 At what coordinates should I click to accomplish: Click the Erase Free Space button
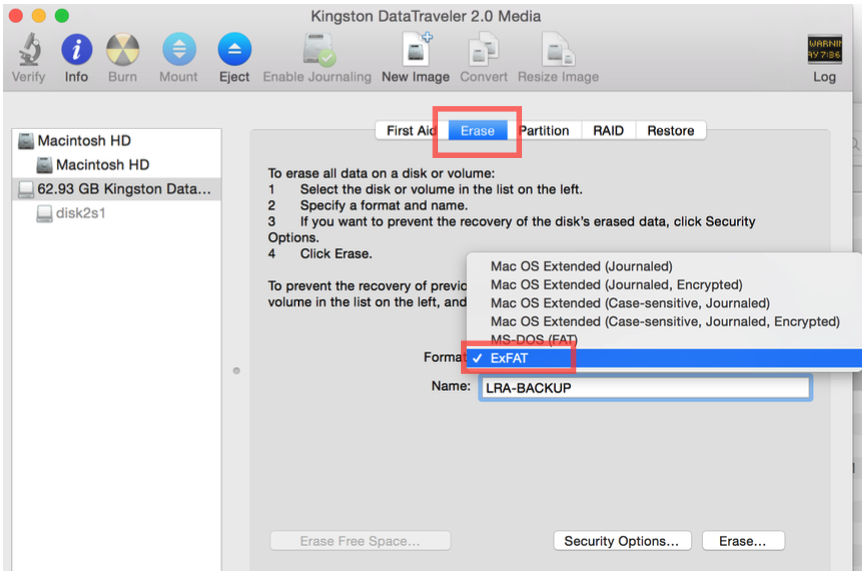360,541
